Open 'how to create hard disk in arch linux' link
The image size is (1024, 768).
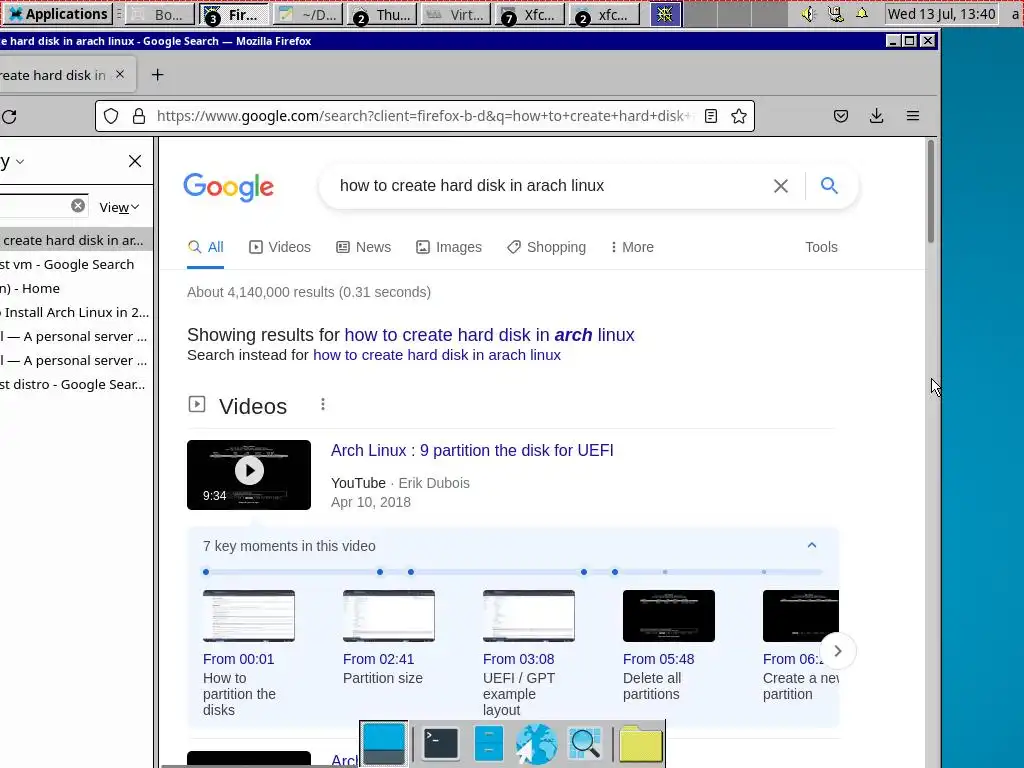[x=489, y=335]
